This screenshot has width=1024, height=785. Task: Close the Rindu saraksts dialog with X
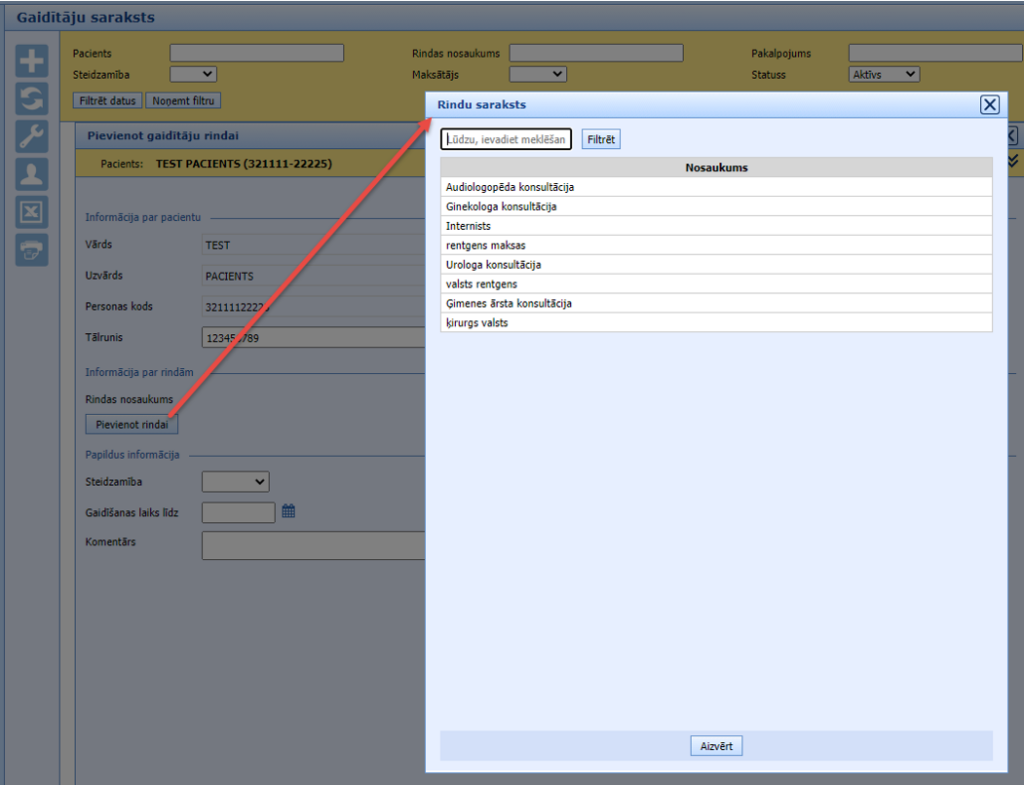pos(989,105)
